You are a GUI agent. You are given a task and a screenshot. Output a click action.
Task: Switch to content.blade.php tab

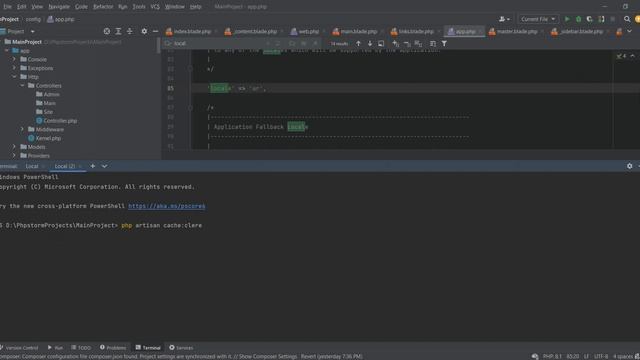click(x=251, y=31)
